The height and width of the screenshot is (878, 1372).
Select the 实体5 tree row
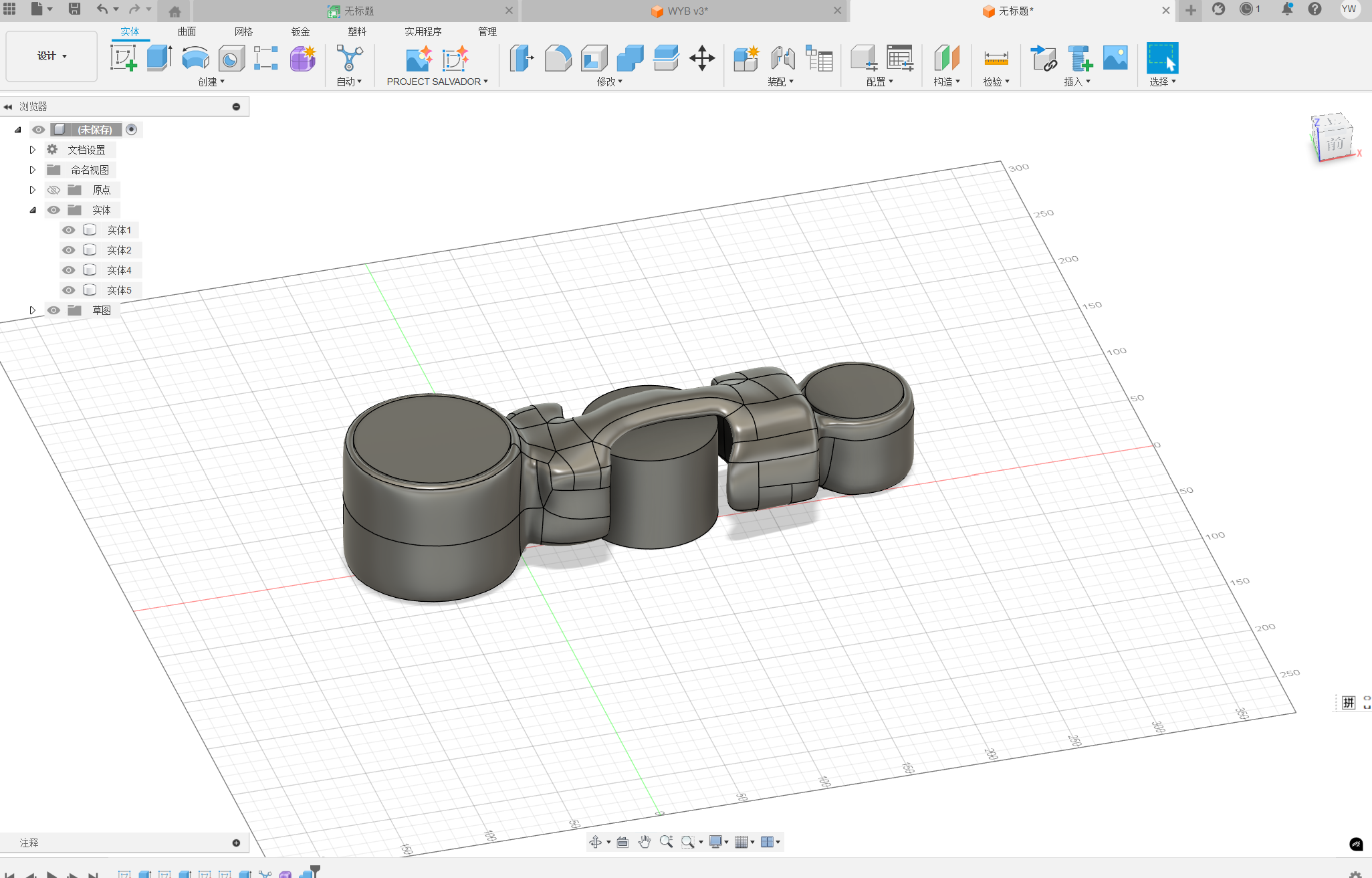[100, 290]
